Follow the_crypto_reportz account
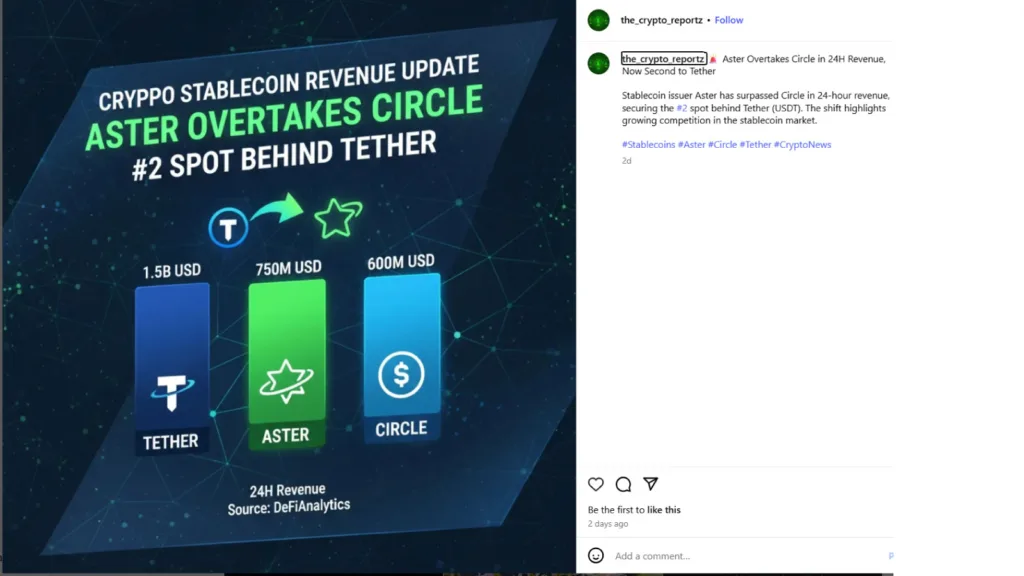The height and width of the screenshot is (576, 1024). 729,20
